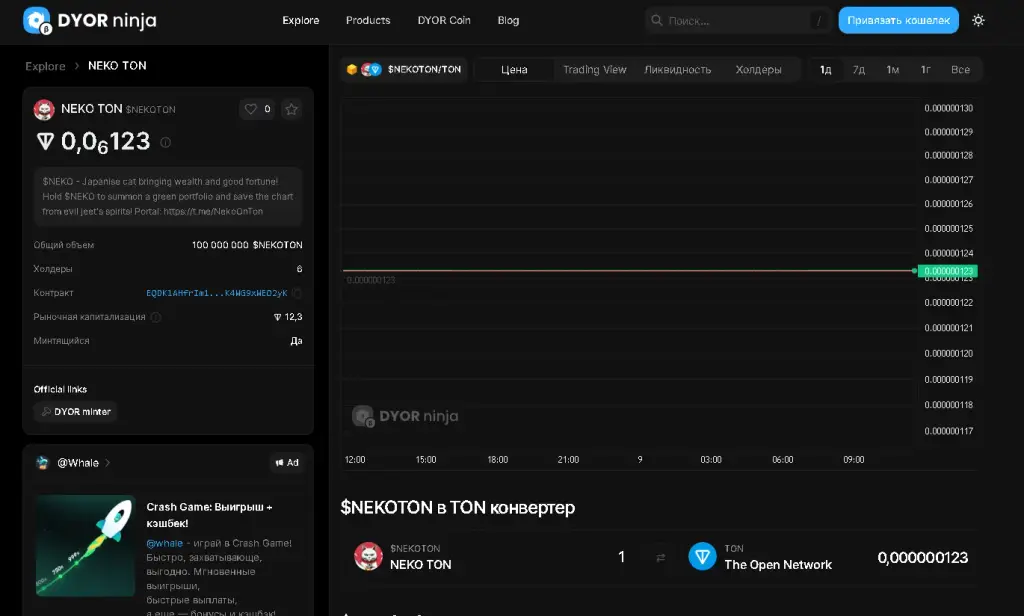Click the @whale link in ad text

tap(165, 543)
